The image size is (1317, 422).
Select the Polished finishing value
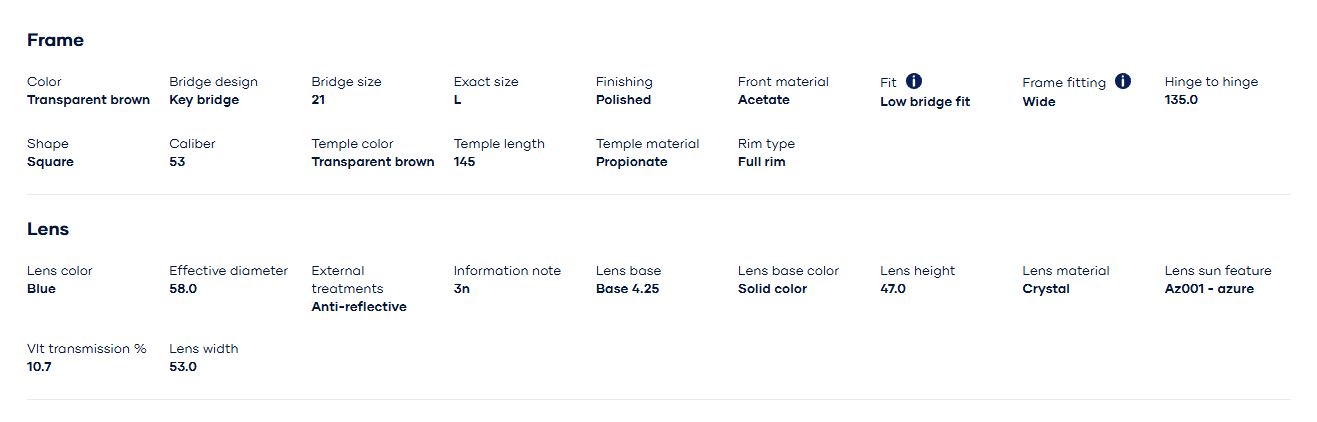623,100
